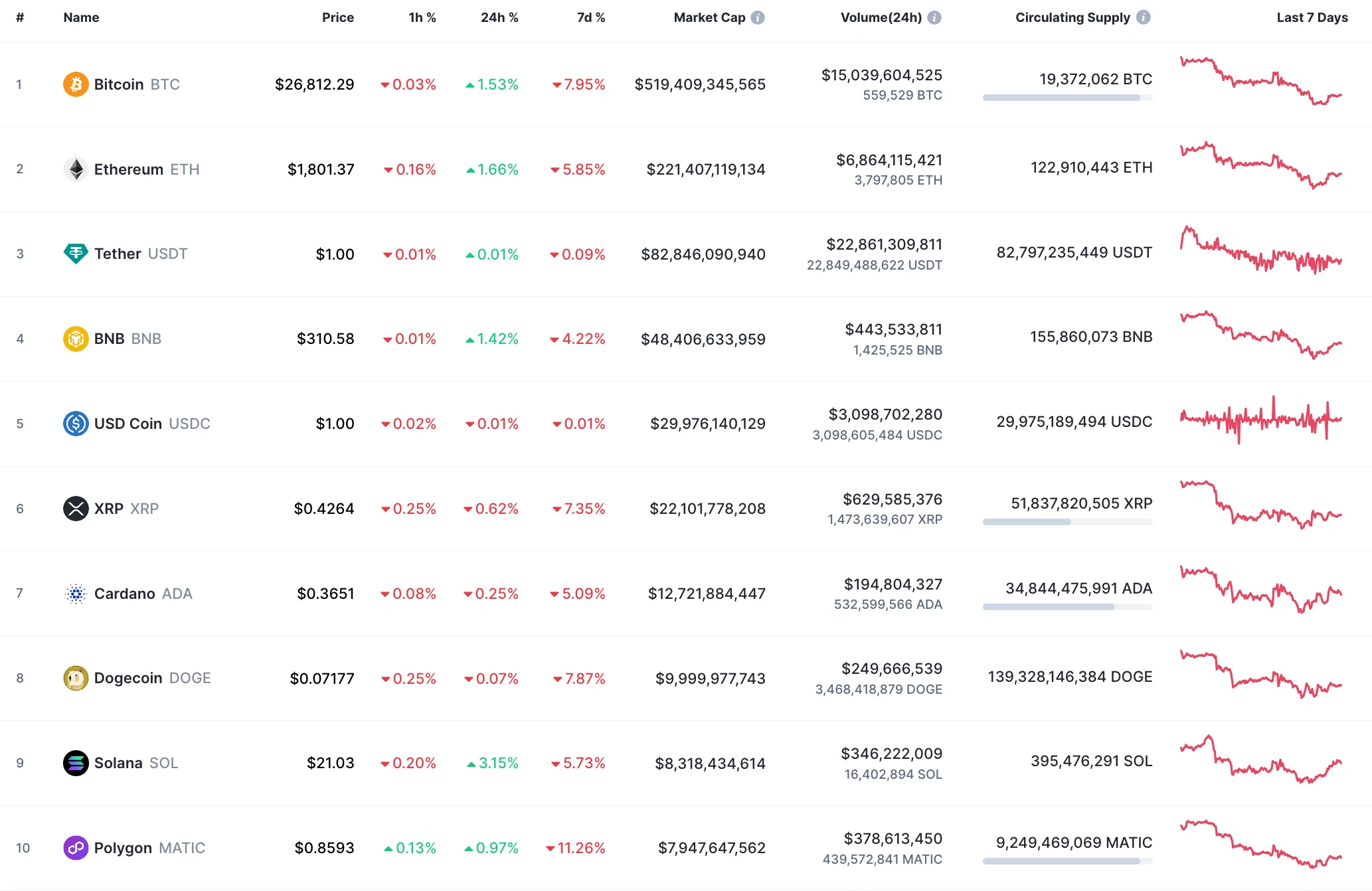Image resolution: width=1372 pixels, height=891 pixels.
Task: Click the Dogecoin DOGE coin logo
Action: 76,678
